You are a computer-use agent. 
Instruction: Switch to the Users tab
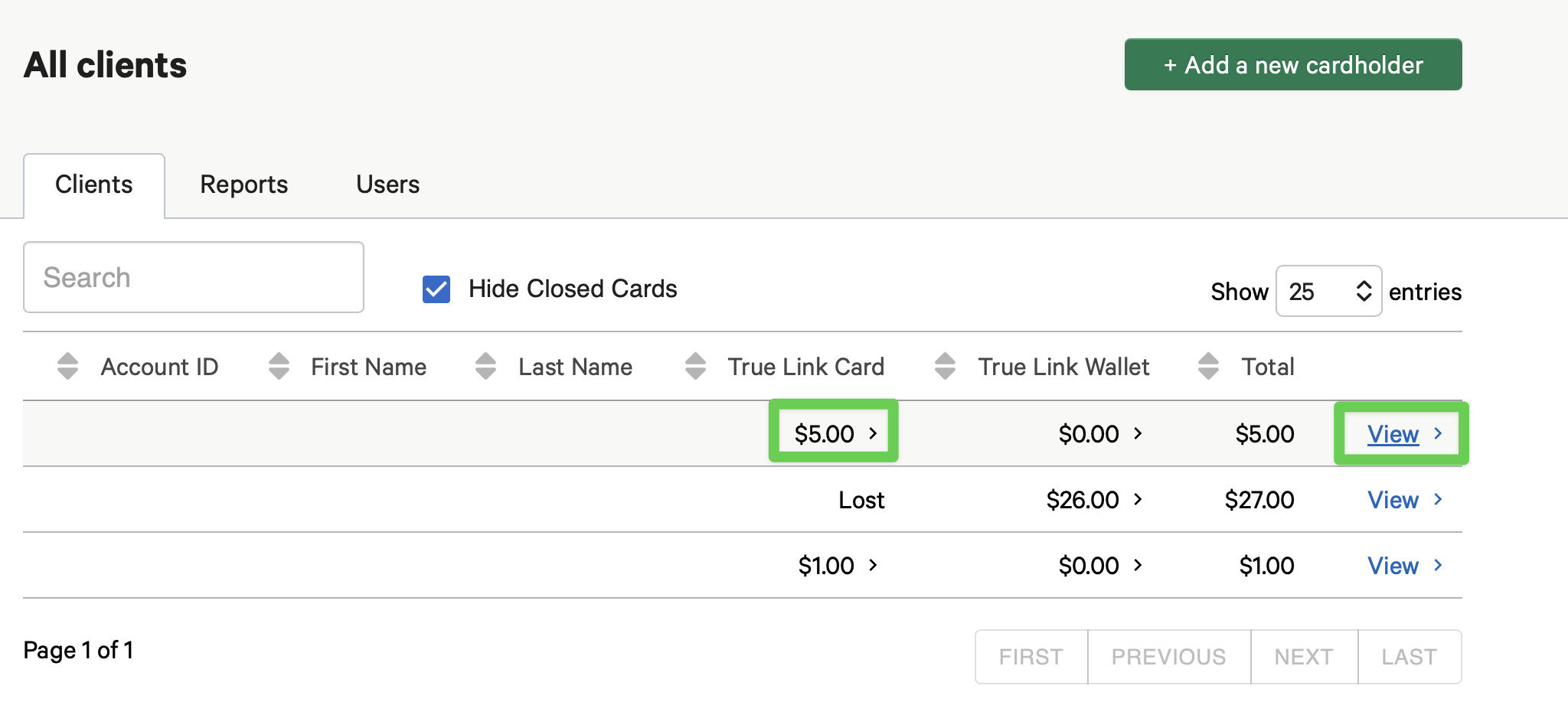387,184
